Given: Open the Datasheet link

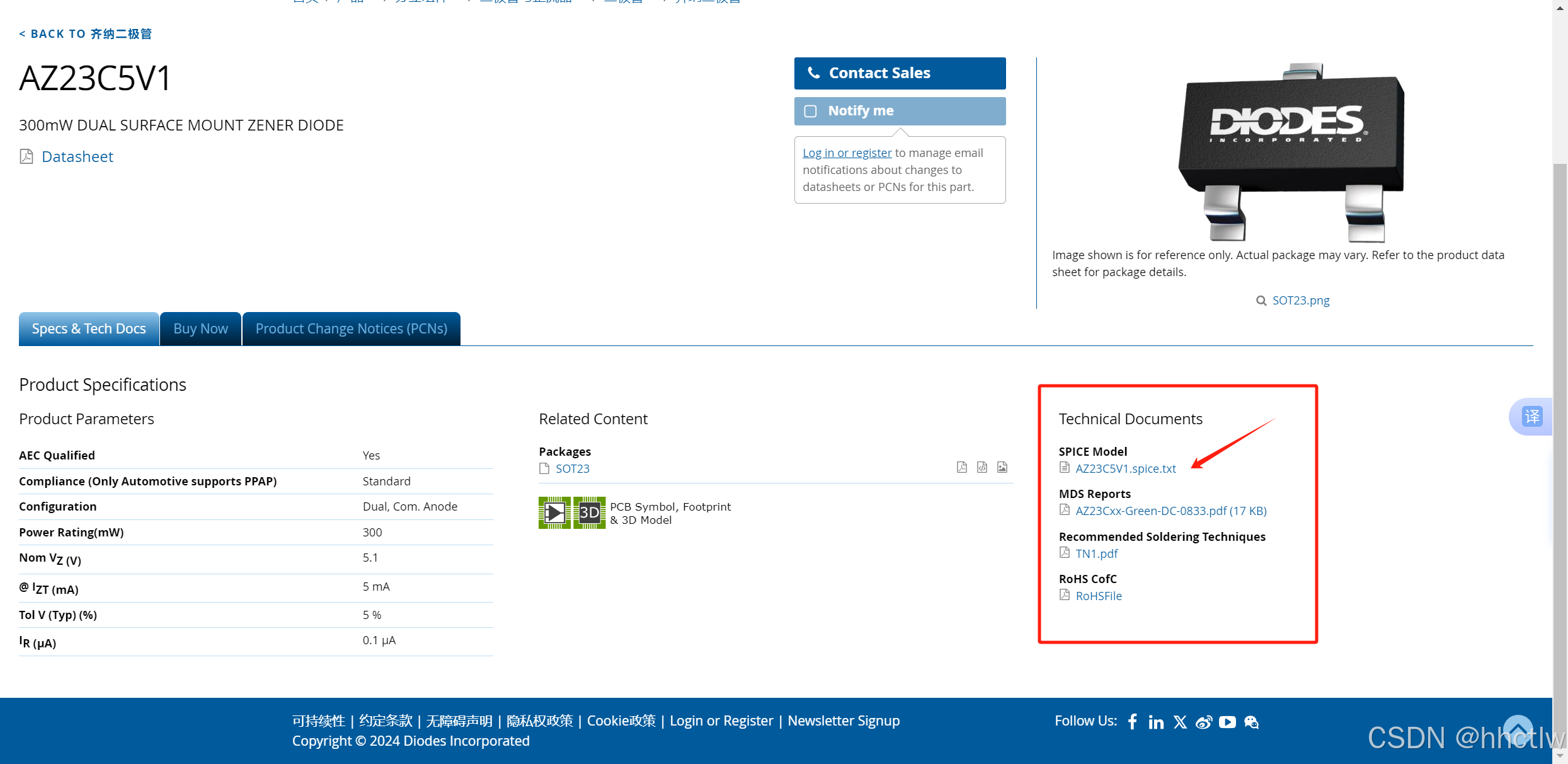Looking at the screenshot, I should pos(77,156).
